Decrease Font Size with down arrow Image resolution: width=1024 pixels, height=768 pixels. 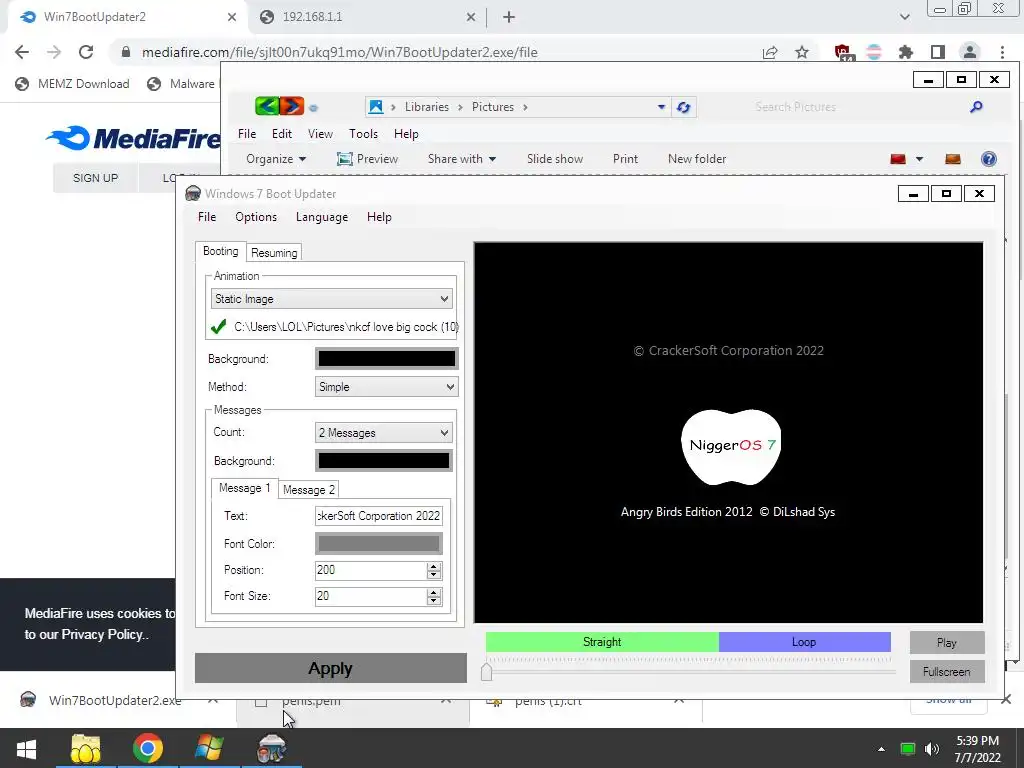click(434, 600)
